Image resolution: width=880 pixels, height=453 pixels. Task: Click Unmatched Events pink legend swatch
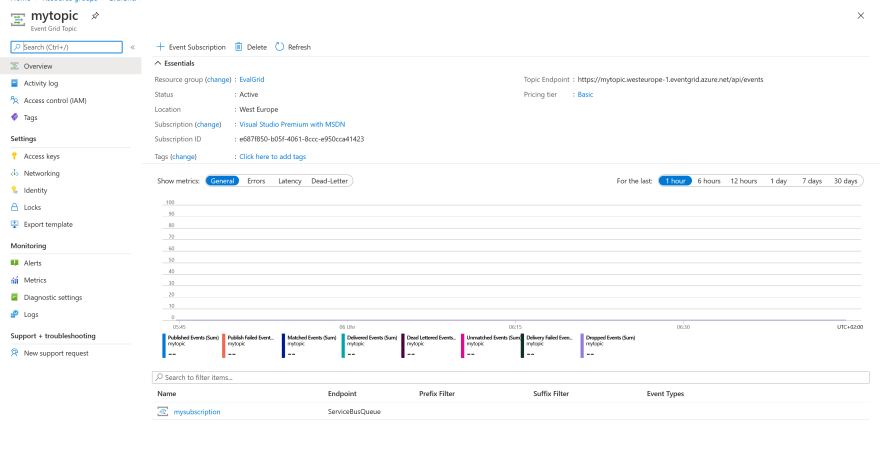pyautogui.click(x=462, y=346)
